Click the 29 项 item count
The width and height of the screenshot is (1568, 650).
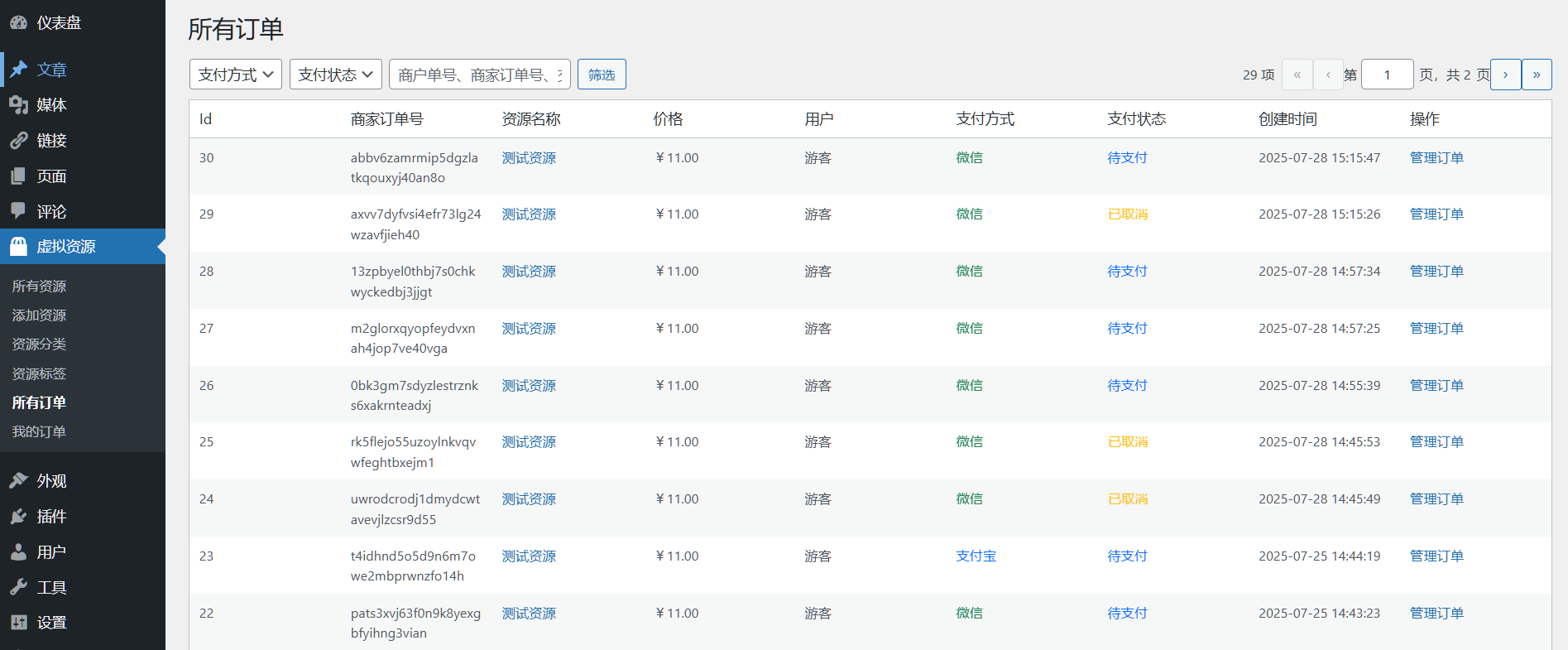tap(1259, 75)
